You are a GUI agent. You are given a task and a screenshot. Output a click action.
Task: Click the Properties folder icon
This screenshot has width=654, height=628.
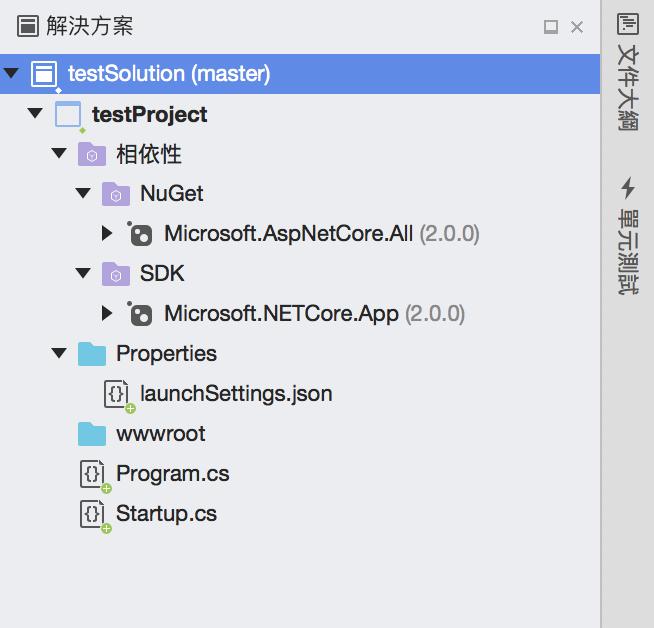[x=92, y=354]
